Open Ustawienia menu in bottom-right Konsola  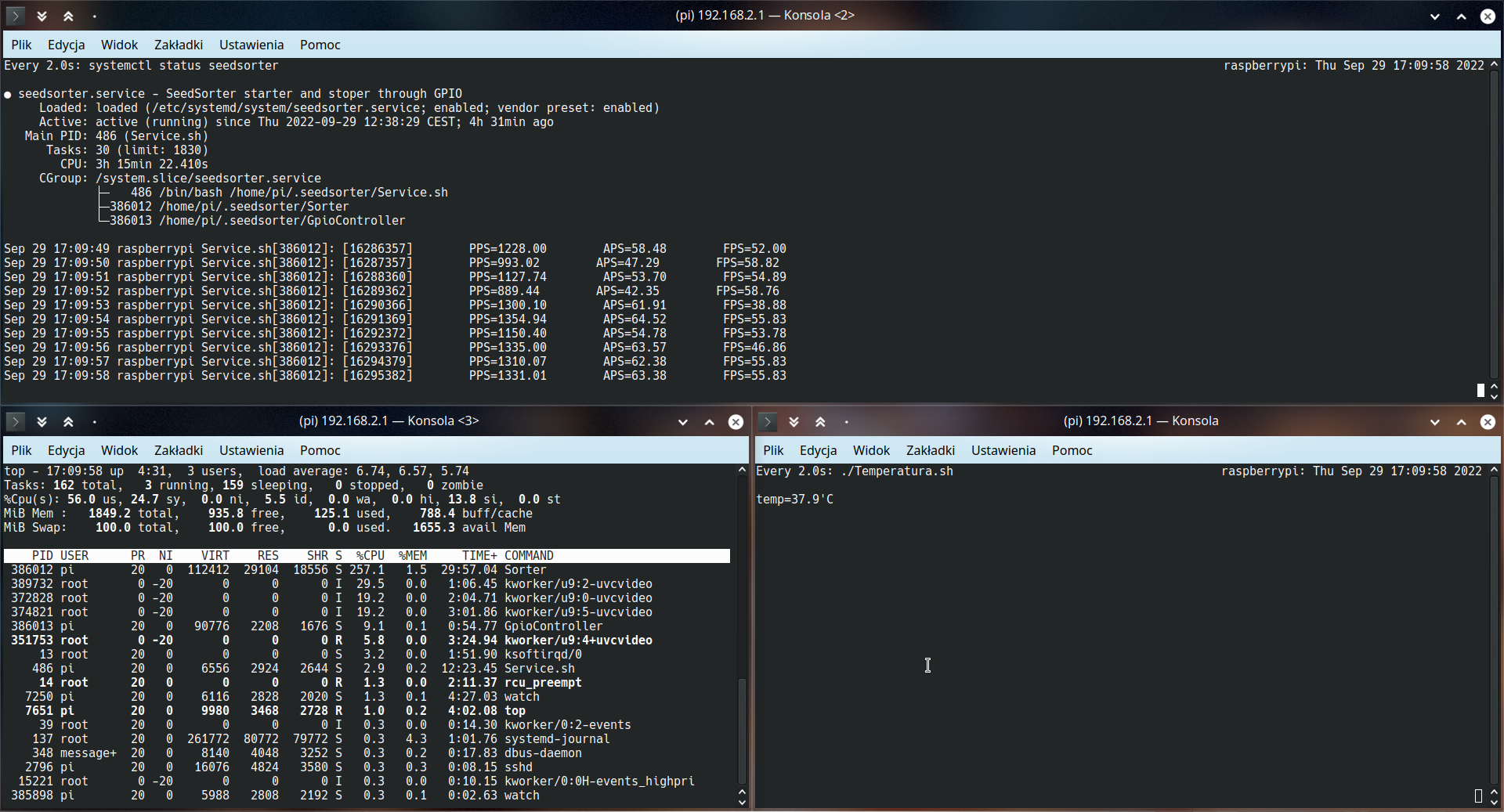tap(1003, 450)
